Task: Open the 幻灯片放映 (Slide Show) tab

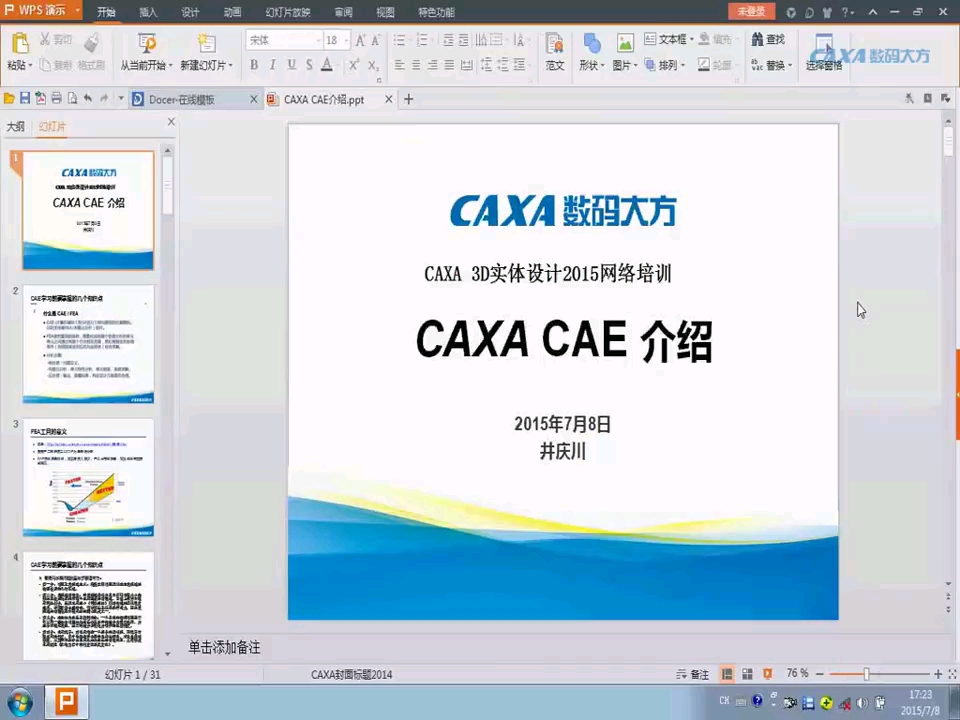Action: point(288,12)
